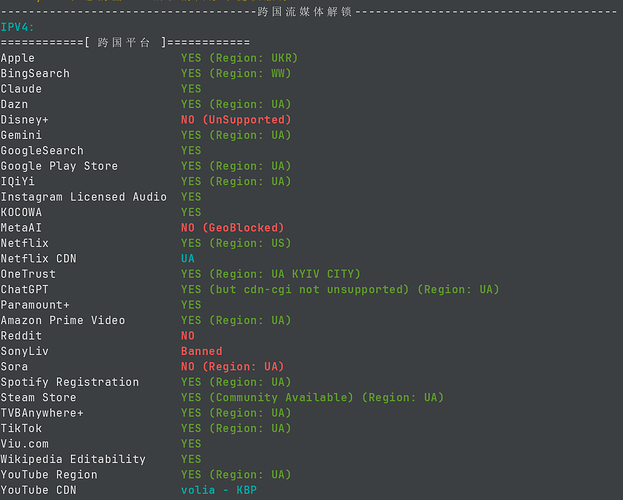Viewport: 623px width, 500px height.
Task: Click 'YES (Region: UKR)' result
Action: (x=239, y=58)
